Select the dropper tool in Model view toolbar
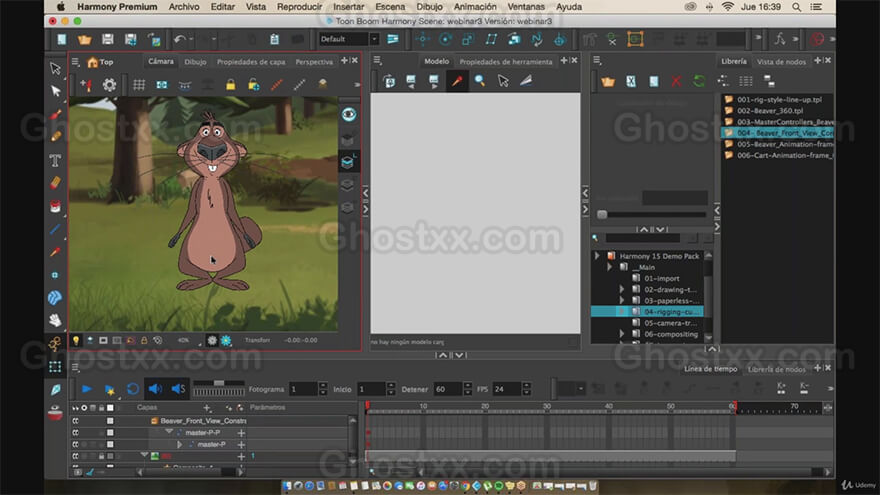 tap(457, 81)
